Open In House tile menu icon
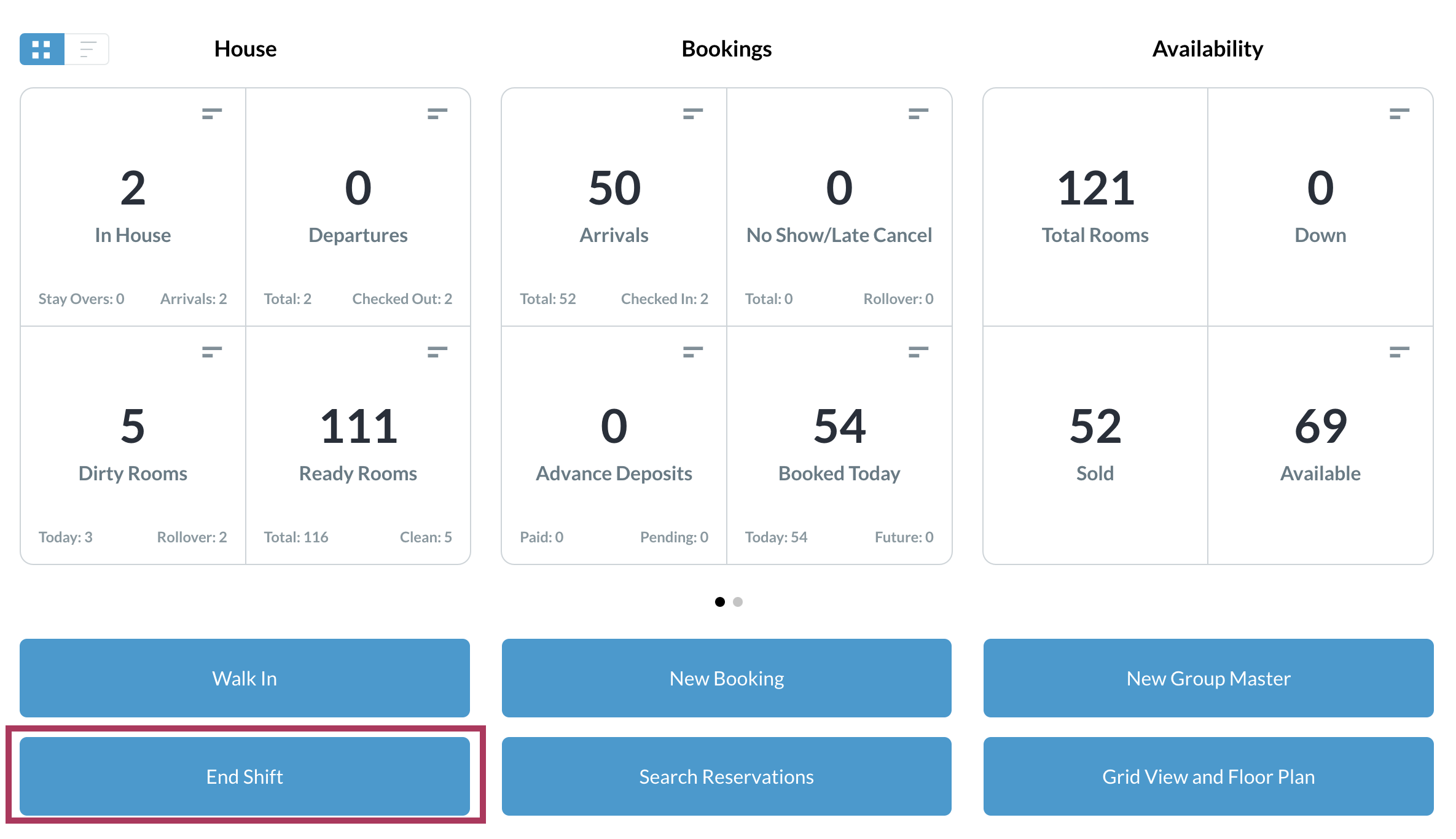The image size is (1456, 839). pos(211,114)
